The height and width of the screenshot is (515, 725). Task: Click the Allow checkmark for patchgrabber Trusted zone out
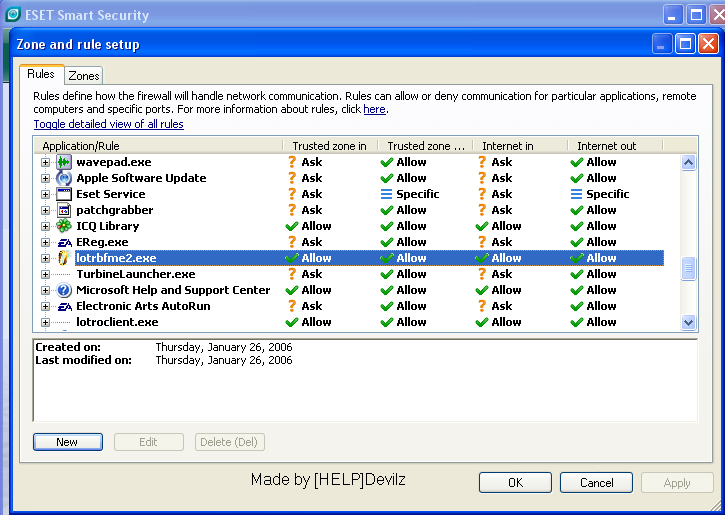point(387,210)
